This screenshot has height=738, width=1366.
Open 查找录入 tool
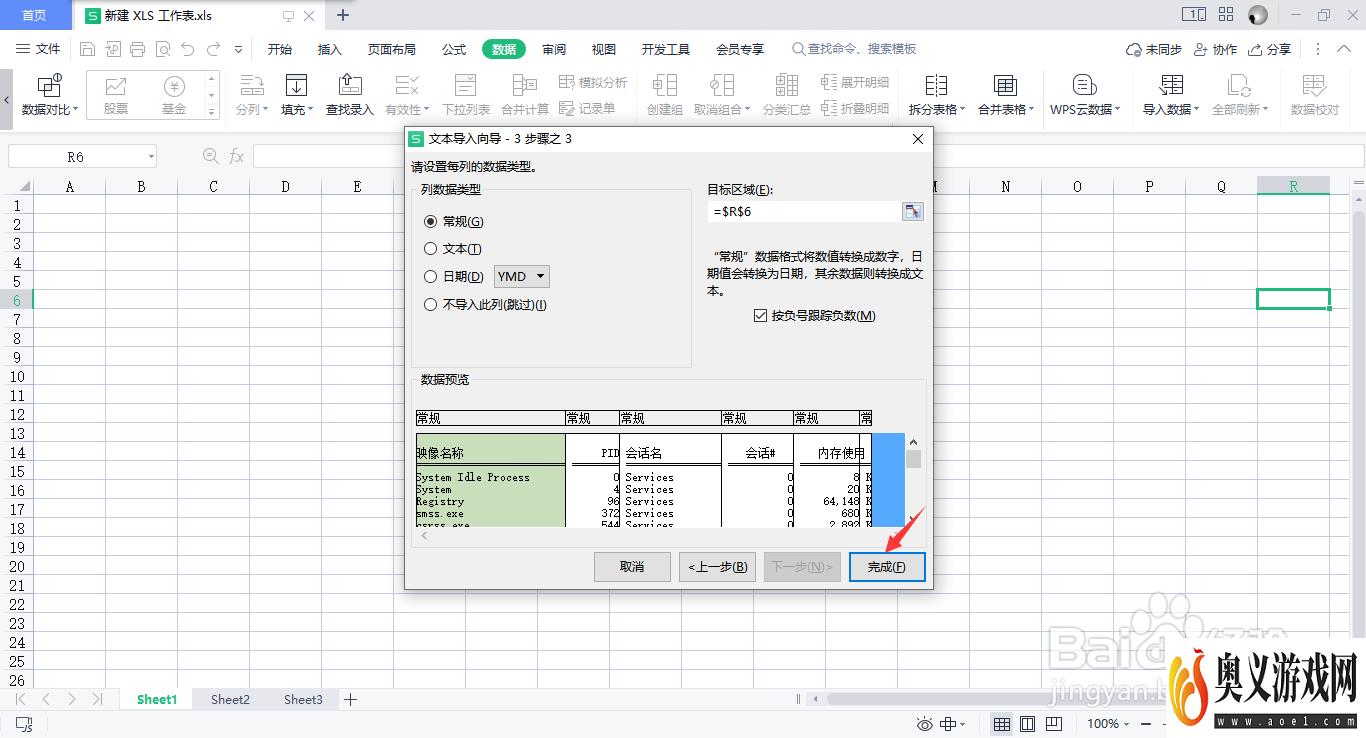(x=350, y=96)
